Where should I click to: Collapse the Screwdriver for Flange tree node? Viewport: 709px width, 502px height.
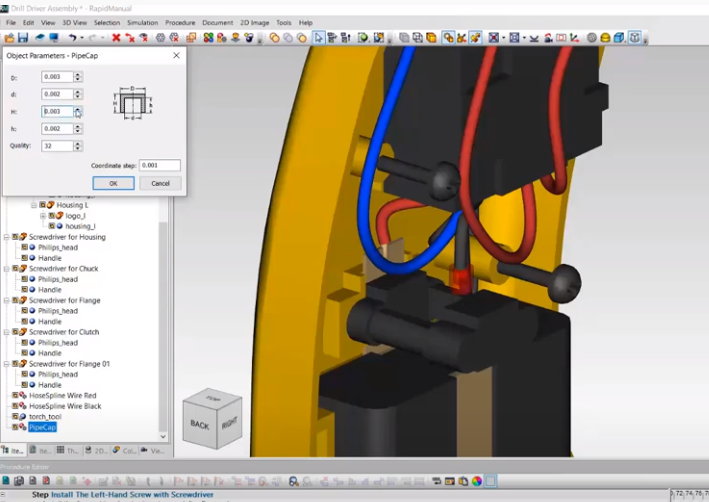[7, 300]
